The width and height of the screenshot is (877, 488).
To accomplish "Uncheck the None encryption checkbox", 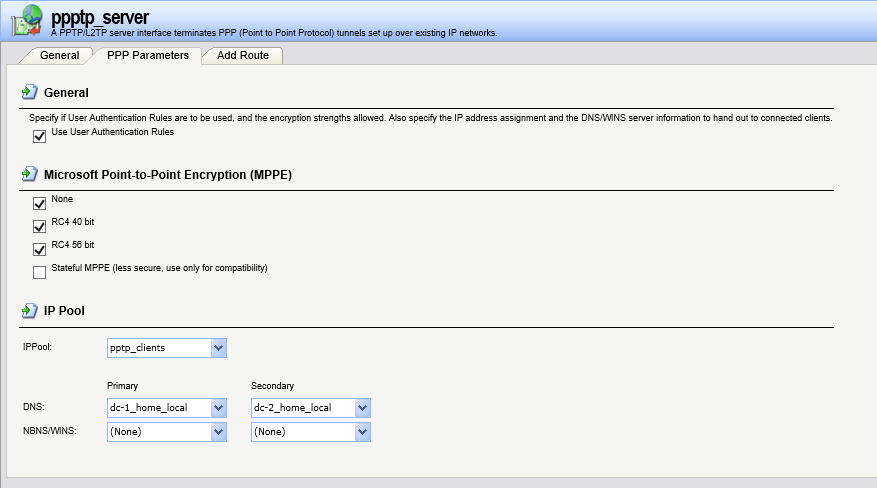I will (x=40, y=204).
